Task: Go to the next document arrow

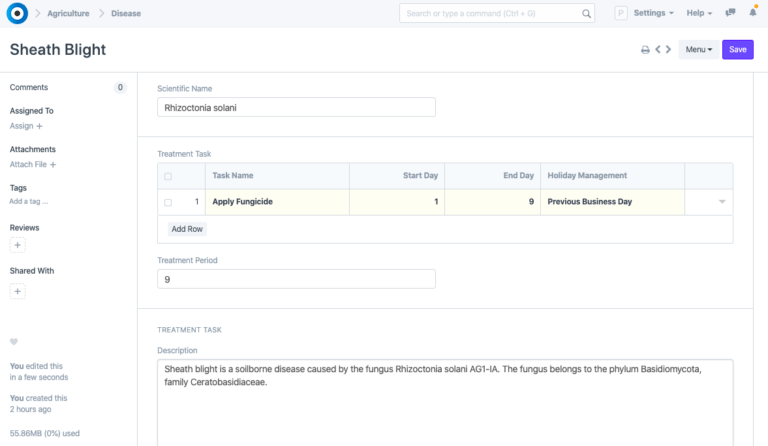Action: click(668, 50)
